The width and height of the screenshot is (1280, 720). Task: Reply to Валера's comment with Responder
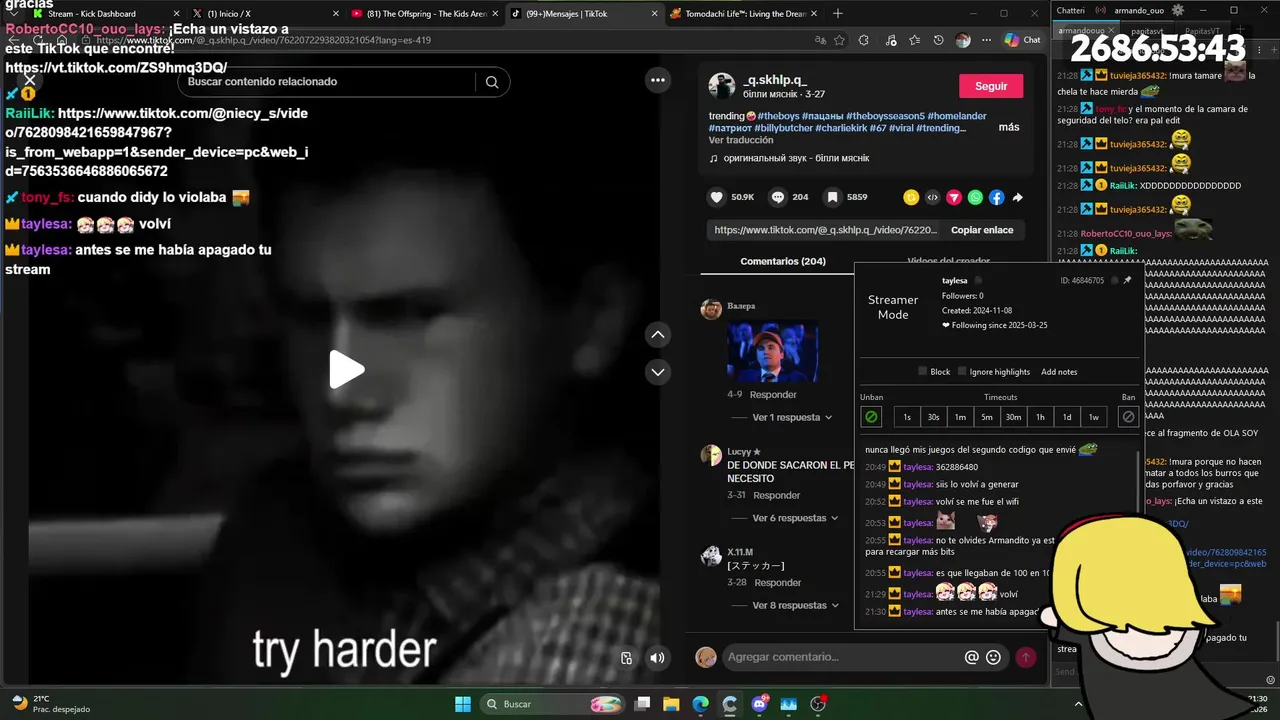[x=773, y=394]
